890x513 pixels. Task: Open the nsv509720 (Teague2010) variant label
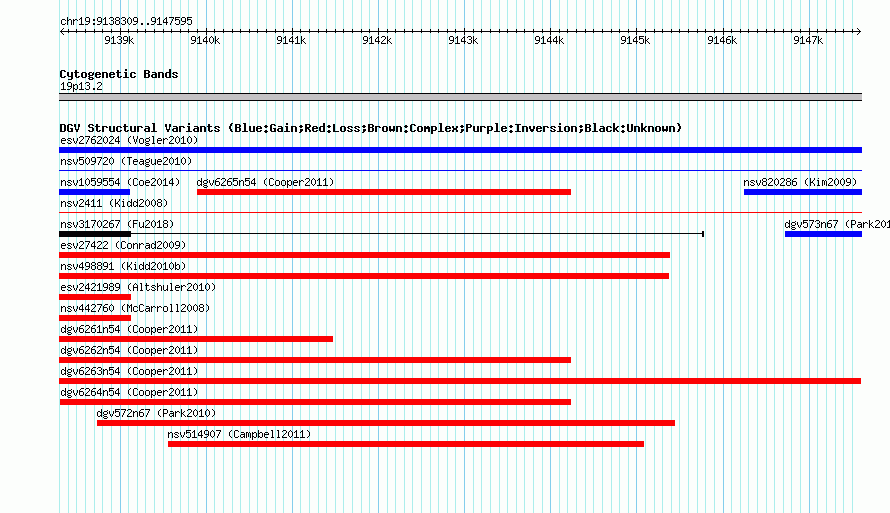tap(126, 161)
